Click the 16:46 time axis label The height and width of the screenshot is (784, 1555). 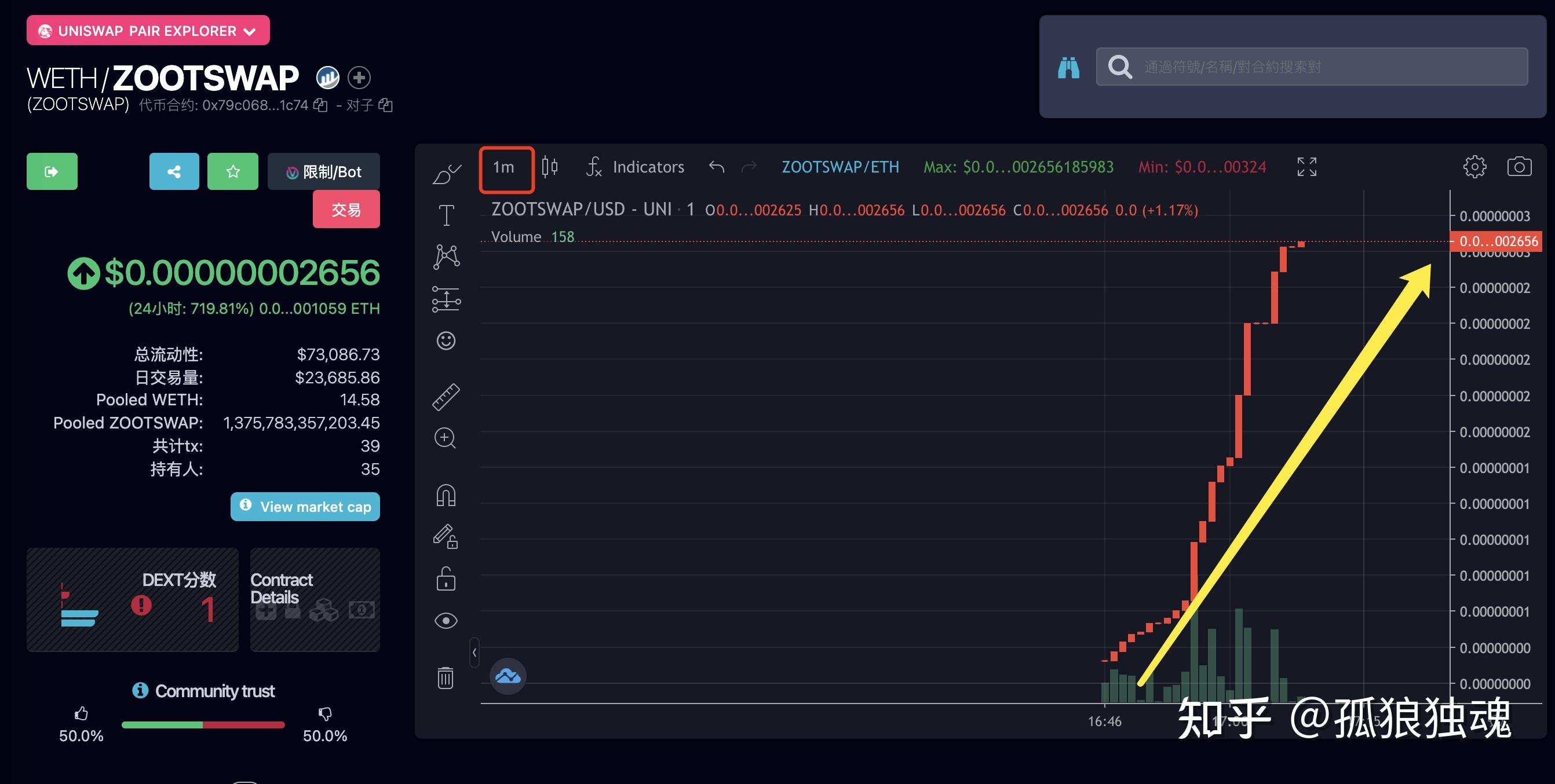tap(1105, 721)
